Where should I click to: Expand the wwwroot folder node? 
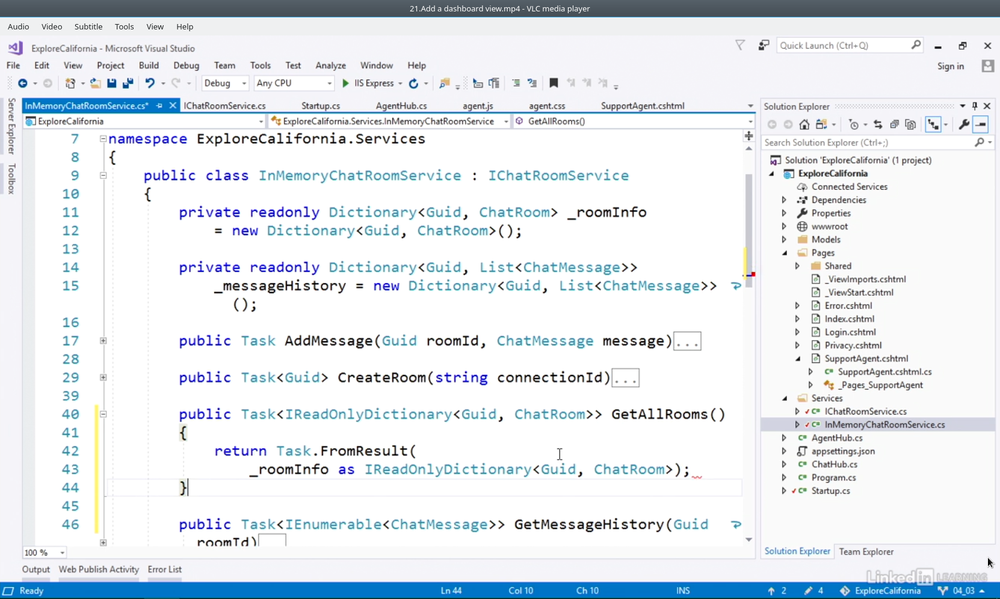784,226
